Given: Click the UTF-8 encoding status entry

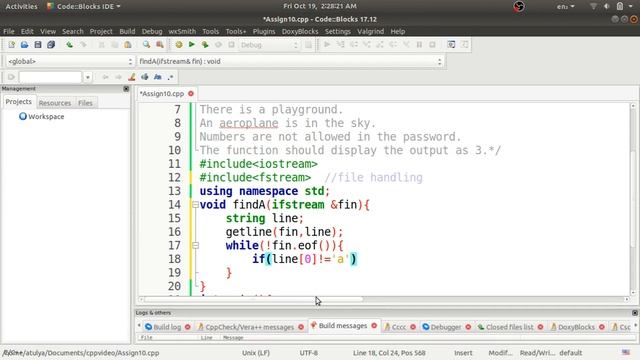Looking at the screenshot, I should [309, 353].
